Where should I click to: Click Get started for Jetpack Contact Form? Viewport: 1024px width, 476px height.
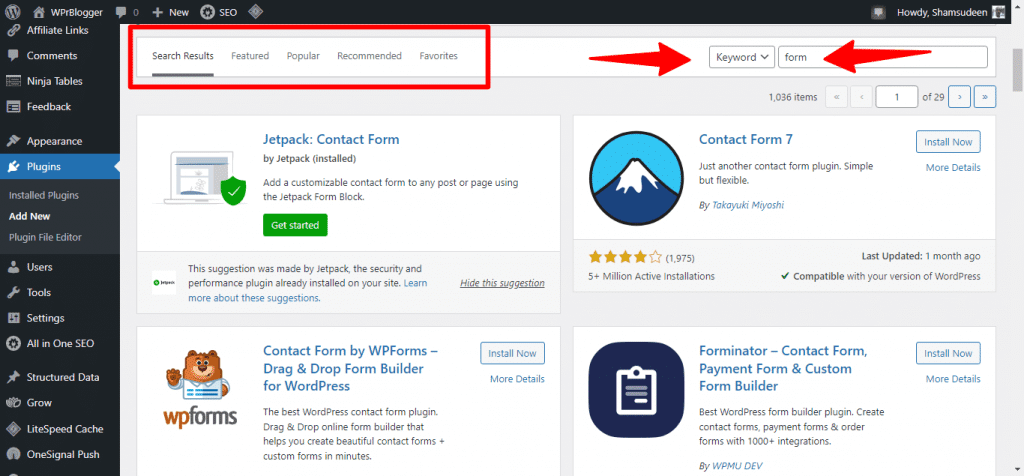295,225
